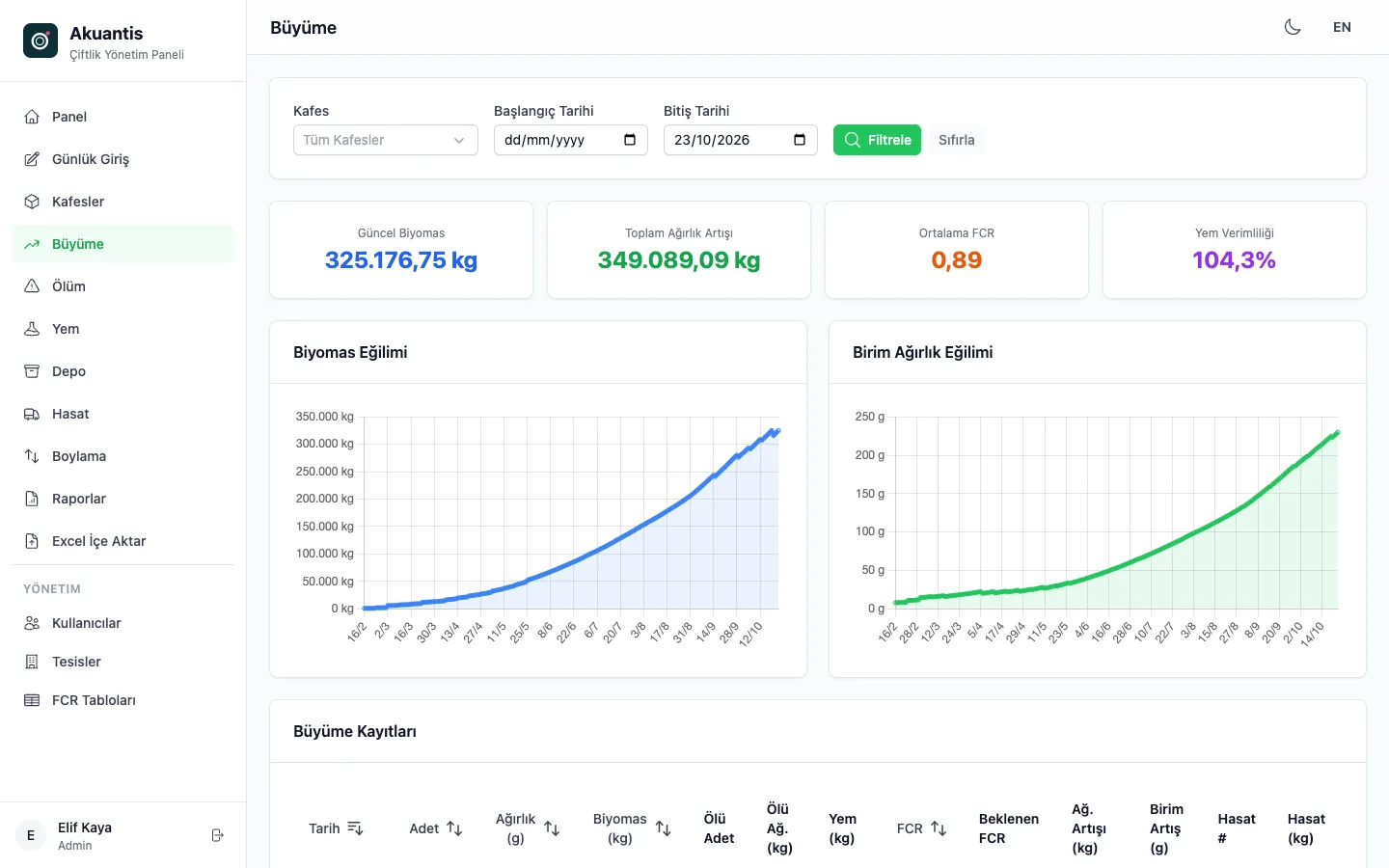Open the Akuantis logo icon
Image resolution: width=1389 pixels, height=868 pixels.
[x=41, y=41]
